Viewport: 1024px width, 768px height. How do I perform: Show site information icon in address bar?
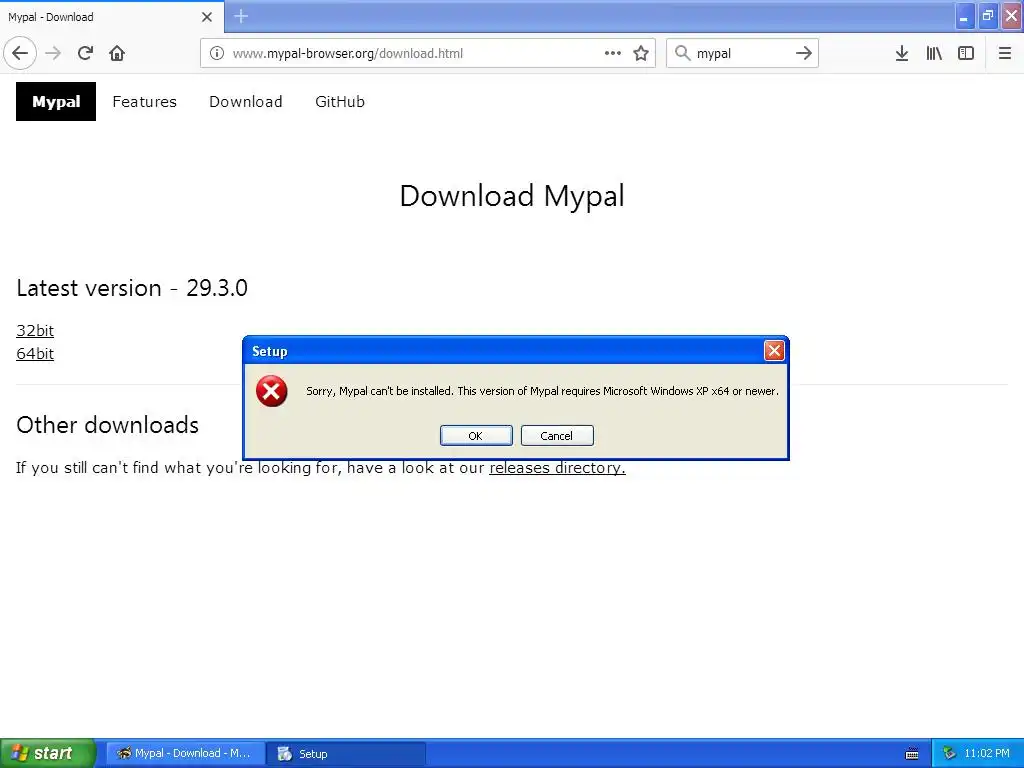[x=216, y=53]
